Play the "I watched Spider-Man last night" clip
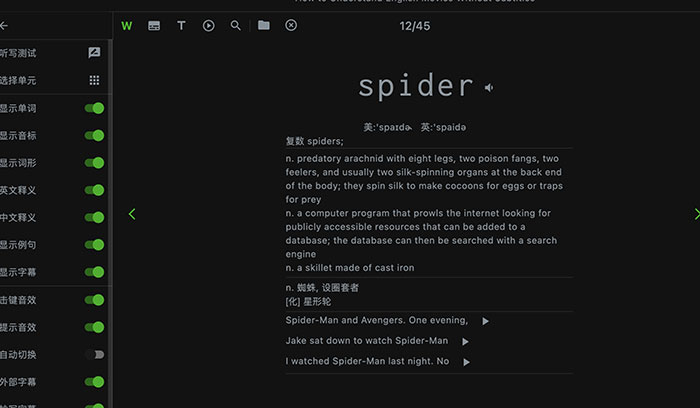The height and width of the screenshot is (408, 700). coord(466,362)
